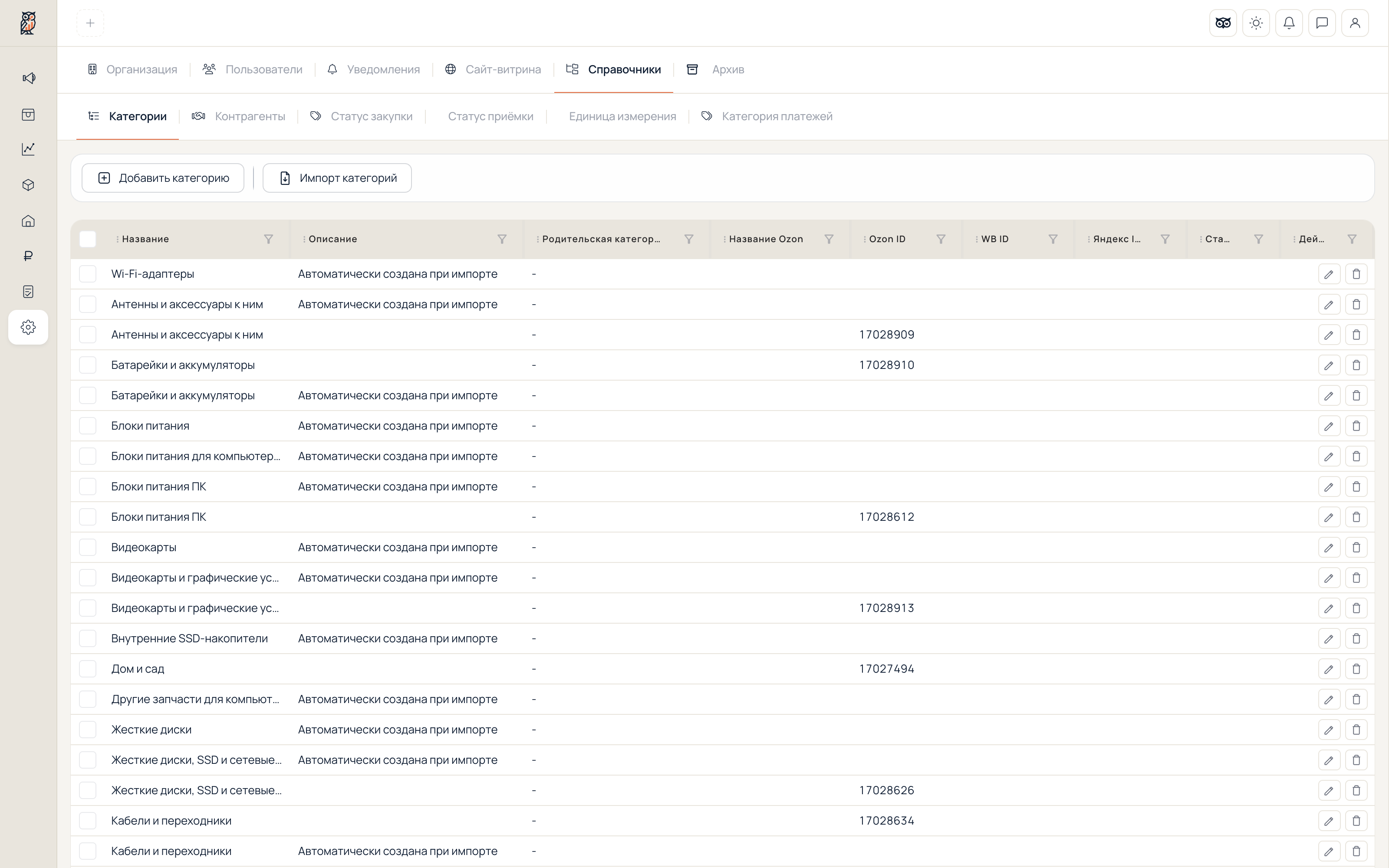Open the ruble finance sidebar icon
Viewport: 1389px width, 868px height.
28,256
